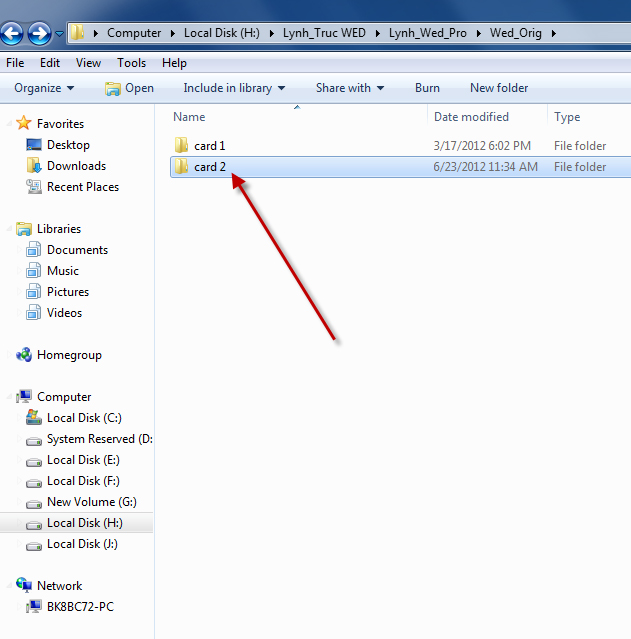The width and height of the screenshot is (631, 639).
Task: Go back with the Back arrow button
Action: click(x=12, y=33)
